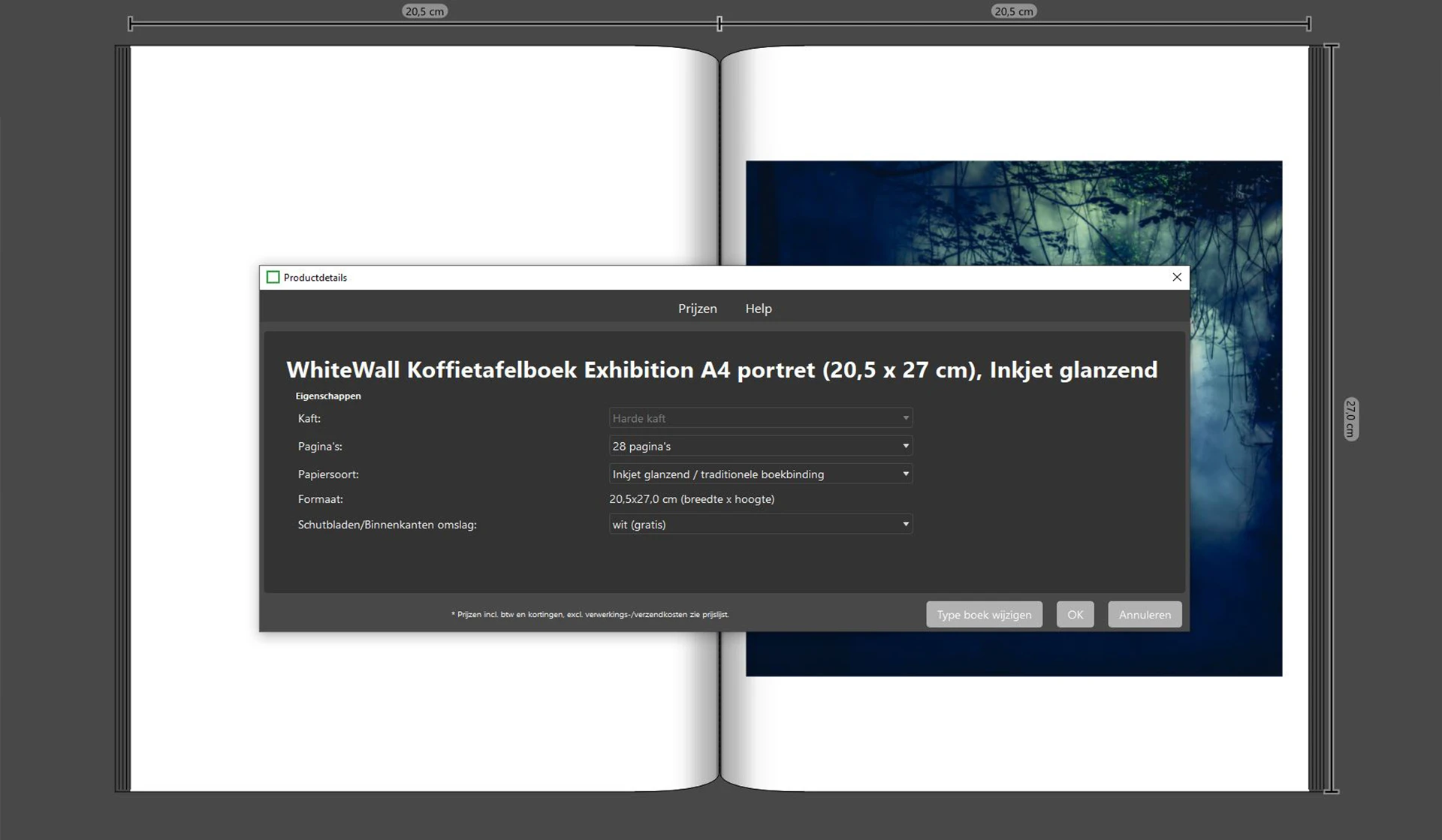Click the Schutbladen/Binnenkanten omslag: label
The width and height of the screenshot is (1442, 840).
click(388, 525)
